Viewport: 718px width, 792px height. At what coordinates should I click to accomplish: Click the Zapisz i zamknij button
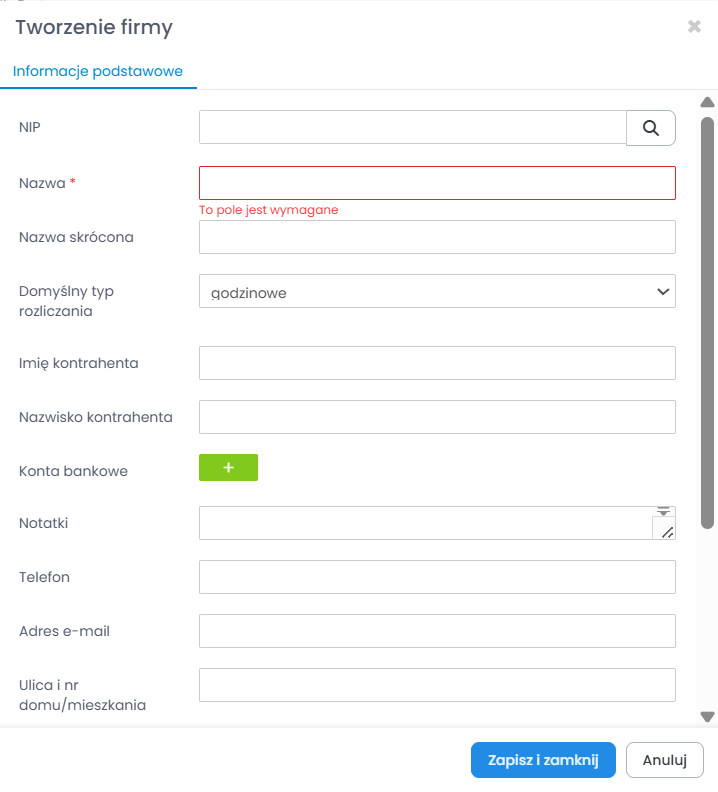point(543,760)
